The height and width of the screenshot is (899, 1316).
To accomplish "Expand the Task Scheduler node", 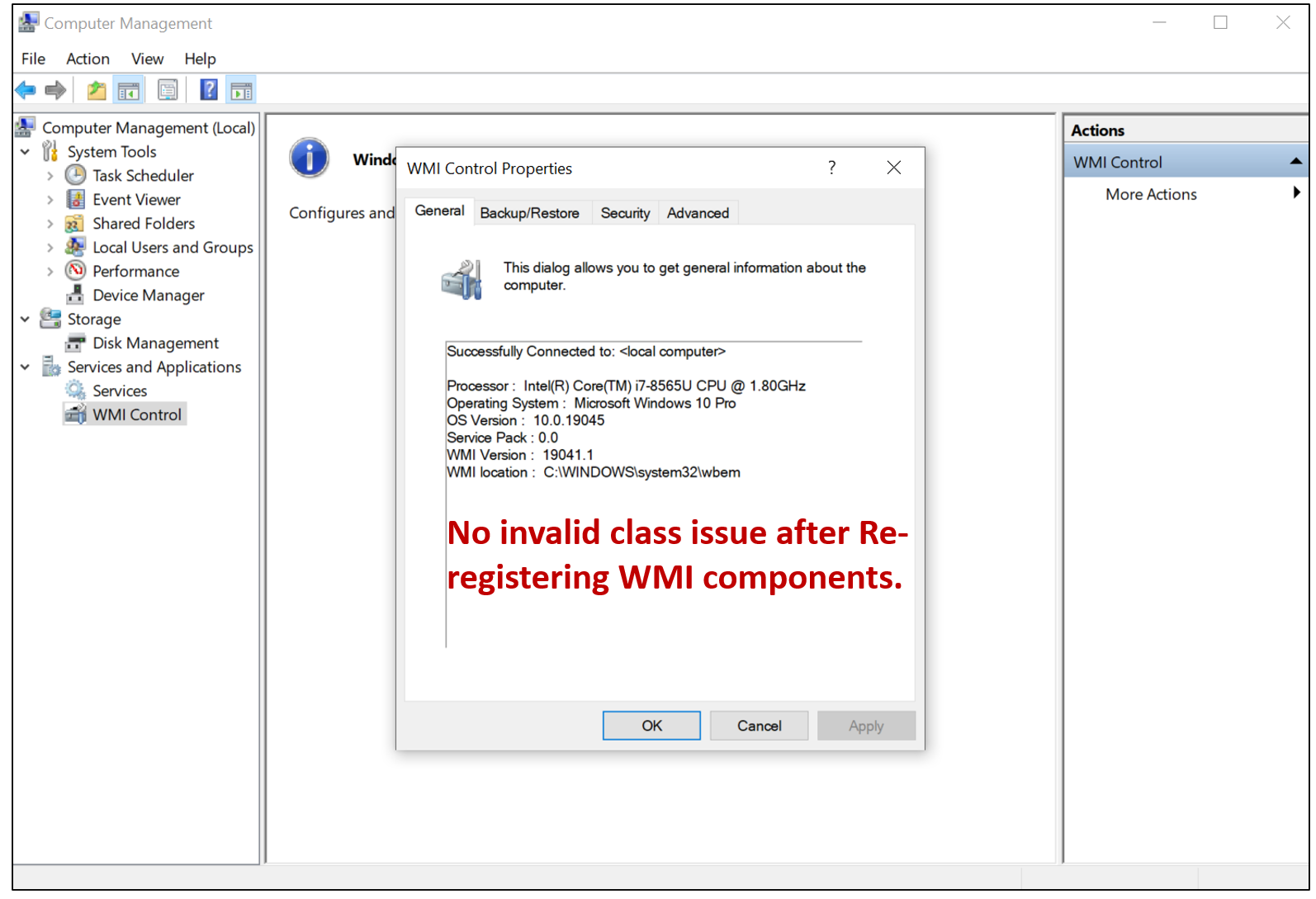I will pyautogui.click(x=50, y=176).
